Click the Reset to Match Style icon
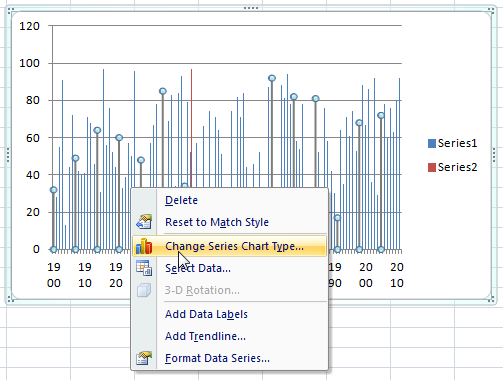 (x=144, y=222)
